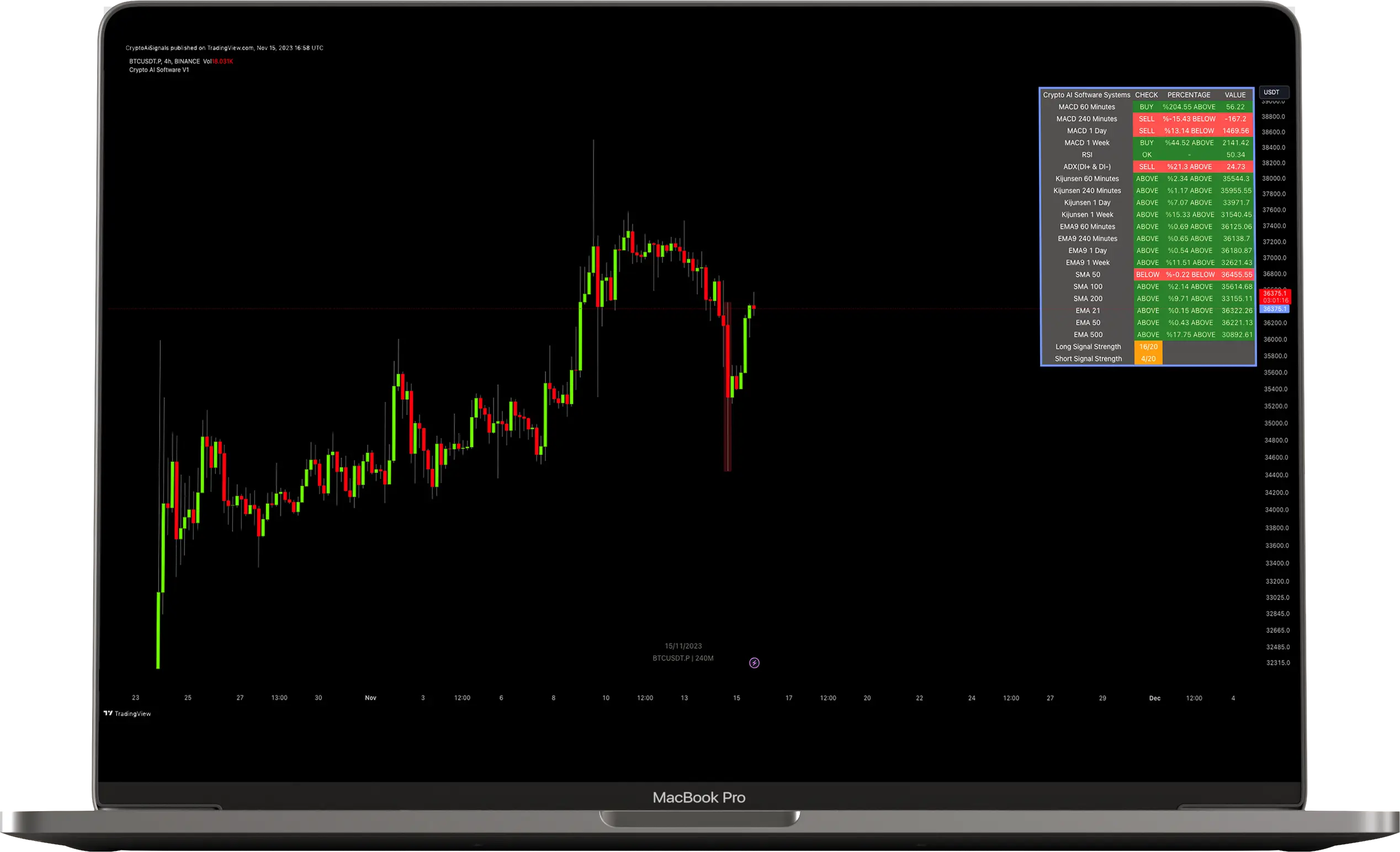
Task: Click the blue 36375.1 price tag
Action: (1275, 309)
